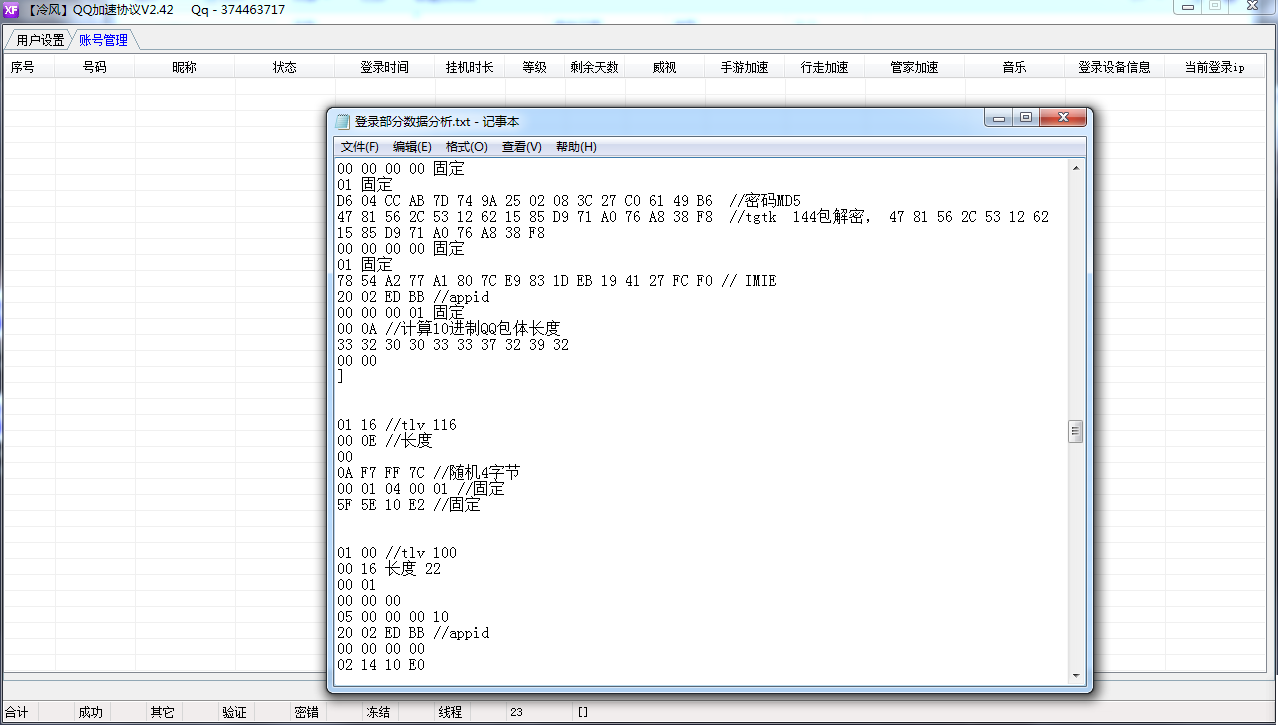Click the XF application icon in title bar
1278x725 pixels.
click(11, 8)
